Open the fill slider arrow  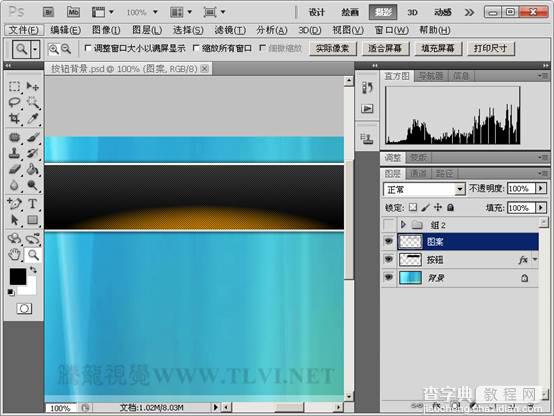coord(541,207)
